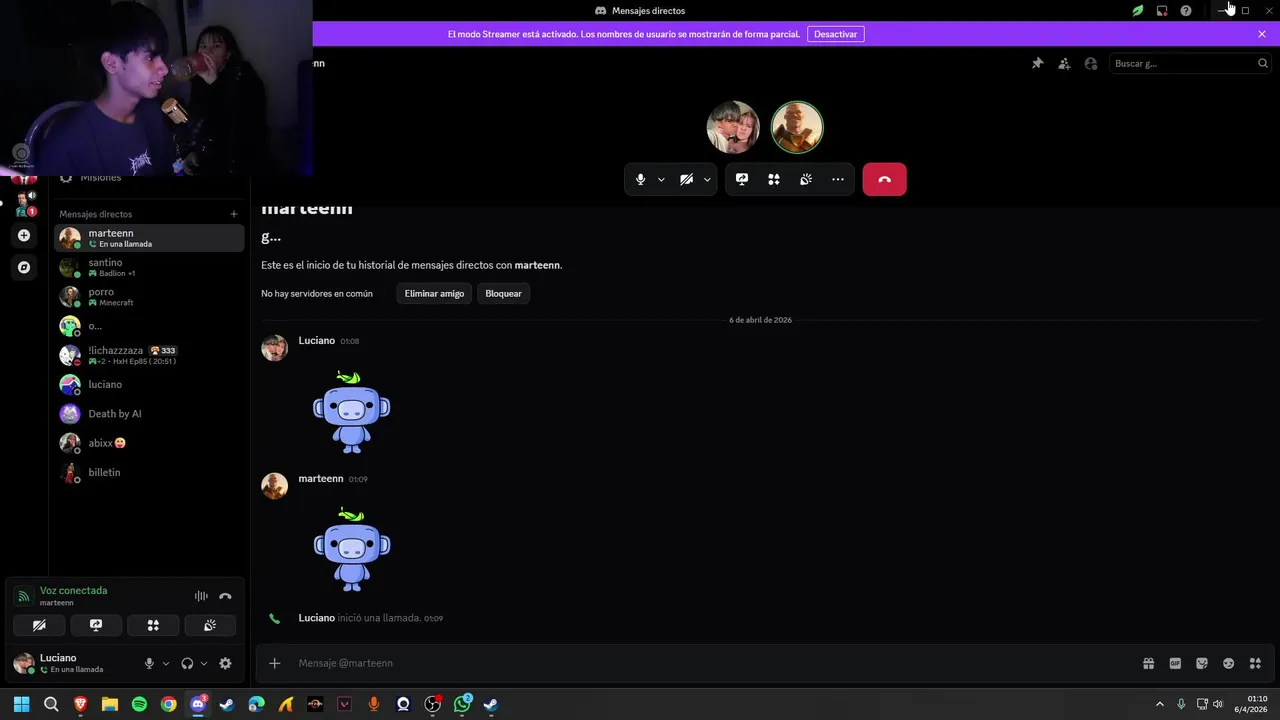
Task: Deafen with the headphones icon
Action: 187,663
